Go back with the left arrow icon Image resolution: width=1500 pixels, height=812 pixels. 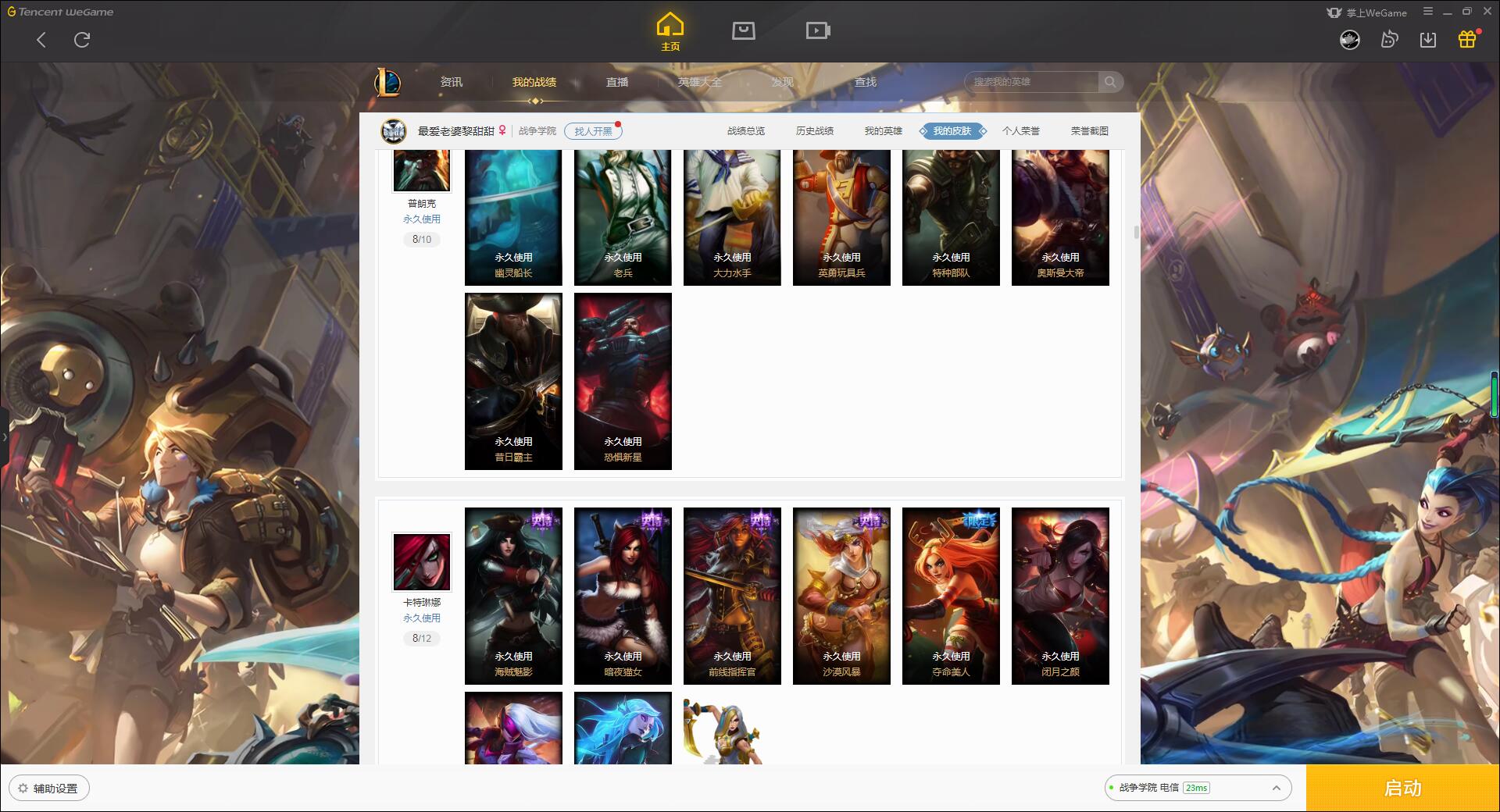[41, 40]
